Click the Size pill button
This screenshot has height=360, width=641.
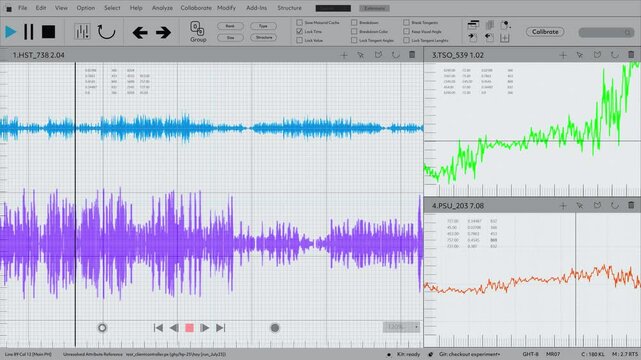pos(230,38)
